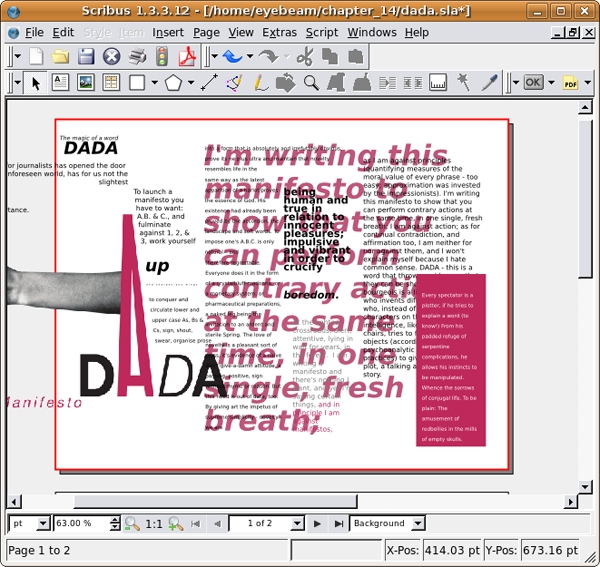The height and width of the screenshot is (567, 600).
Task: Export as PDF with Acrobat icon
Action: (x=187, y=57)
